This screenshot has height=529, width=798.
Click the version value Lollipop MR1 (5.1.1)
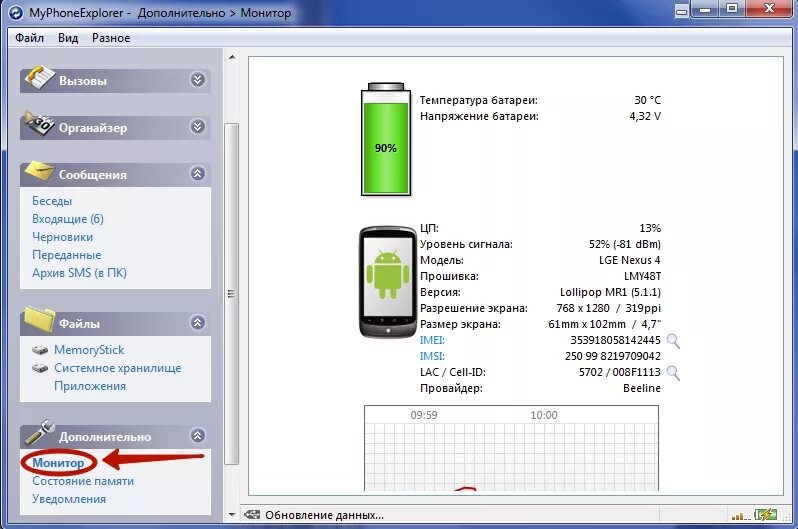[610, 292]
